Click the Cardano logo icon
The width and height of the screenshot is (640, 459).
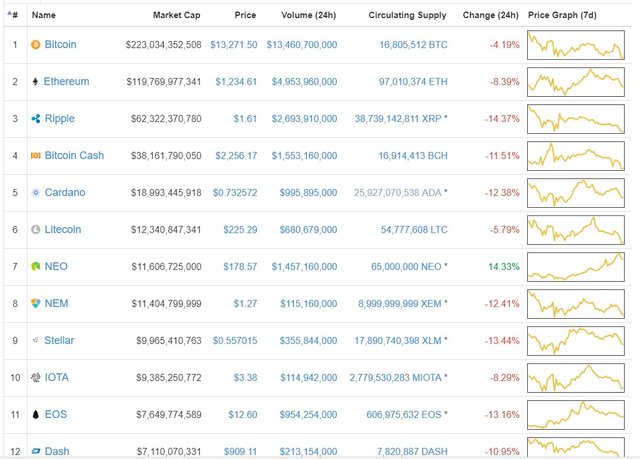(x=36, y=193)
